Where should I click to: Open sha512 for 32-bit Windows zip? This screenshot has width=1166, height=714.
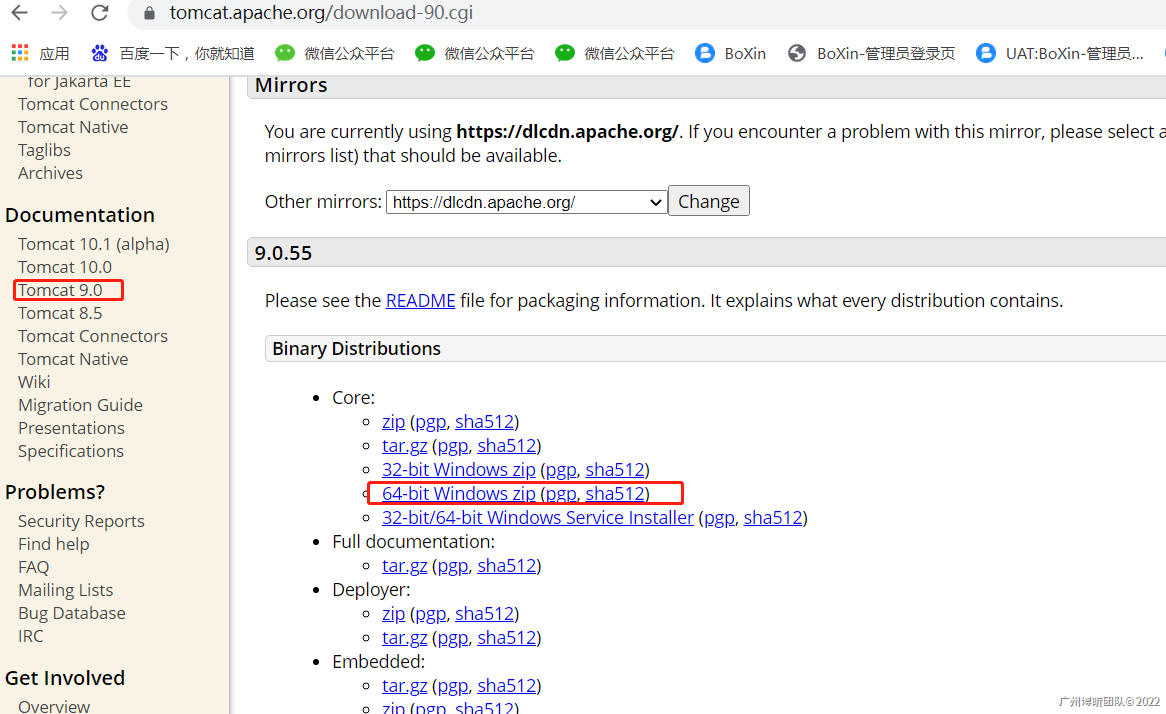coord(615,469)
